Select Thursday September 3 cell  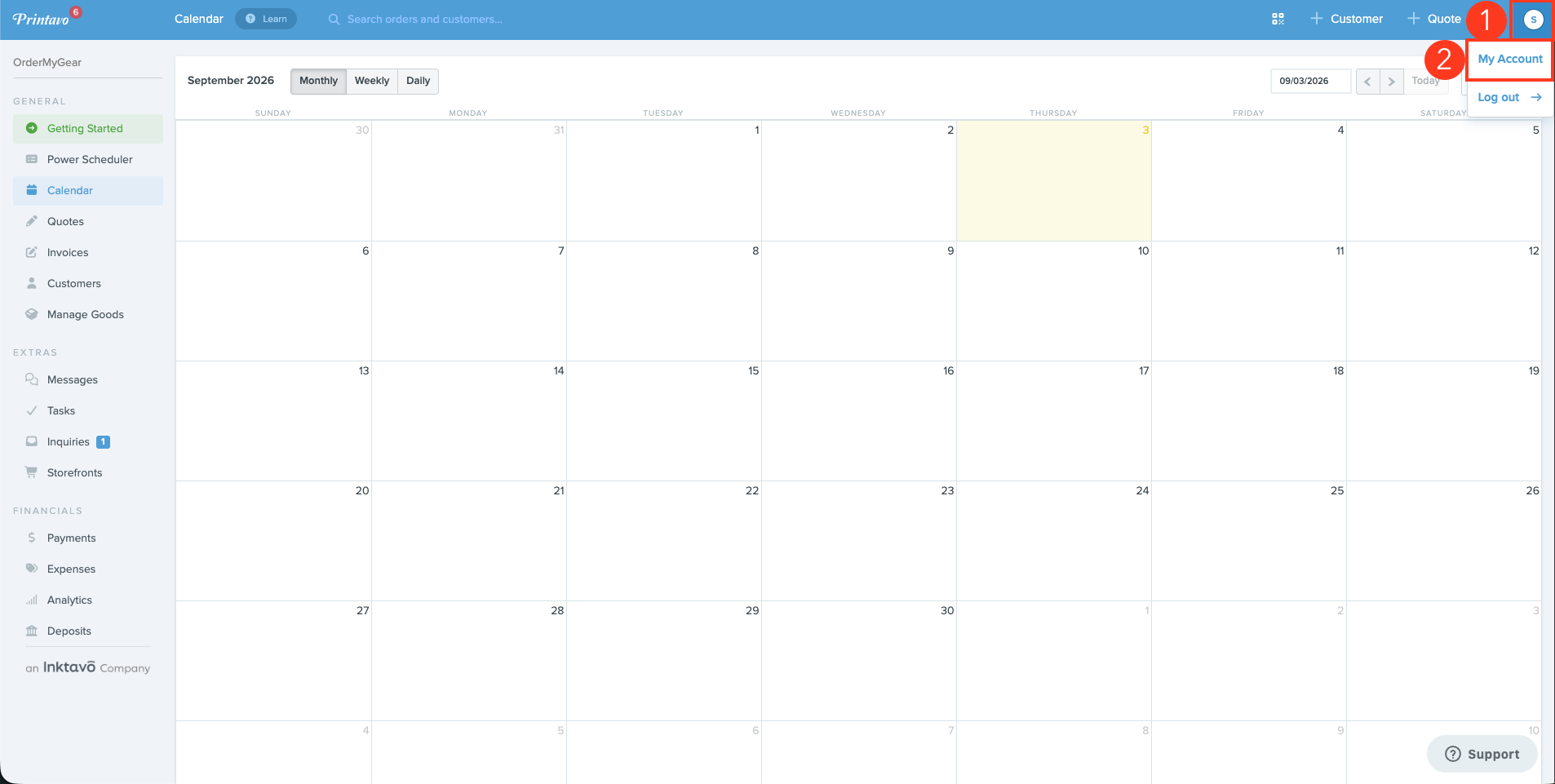(x=1054, y=180)
